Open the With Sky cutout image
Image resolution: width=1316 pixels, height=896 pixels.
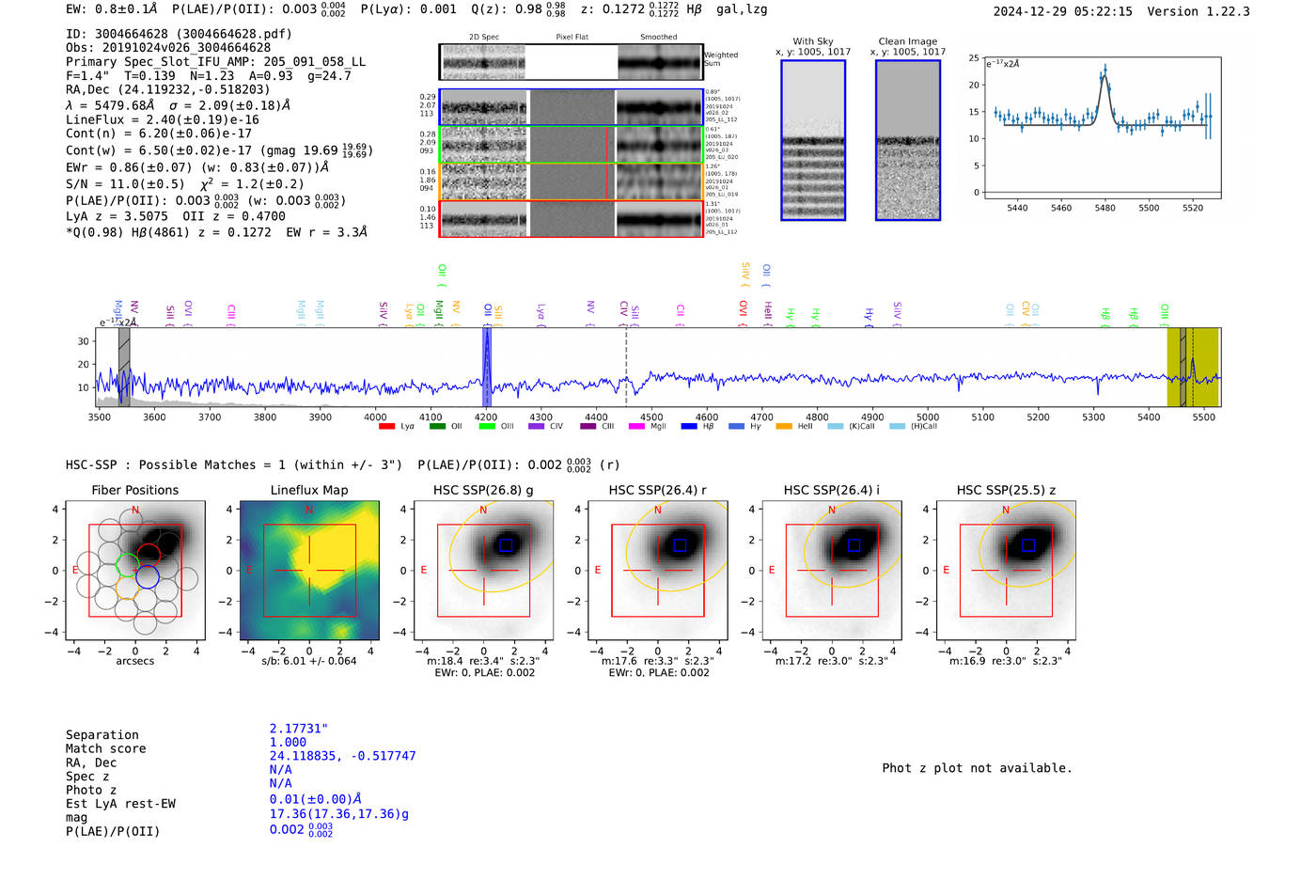pyautogui.click(x=813, y=140)
